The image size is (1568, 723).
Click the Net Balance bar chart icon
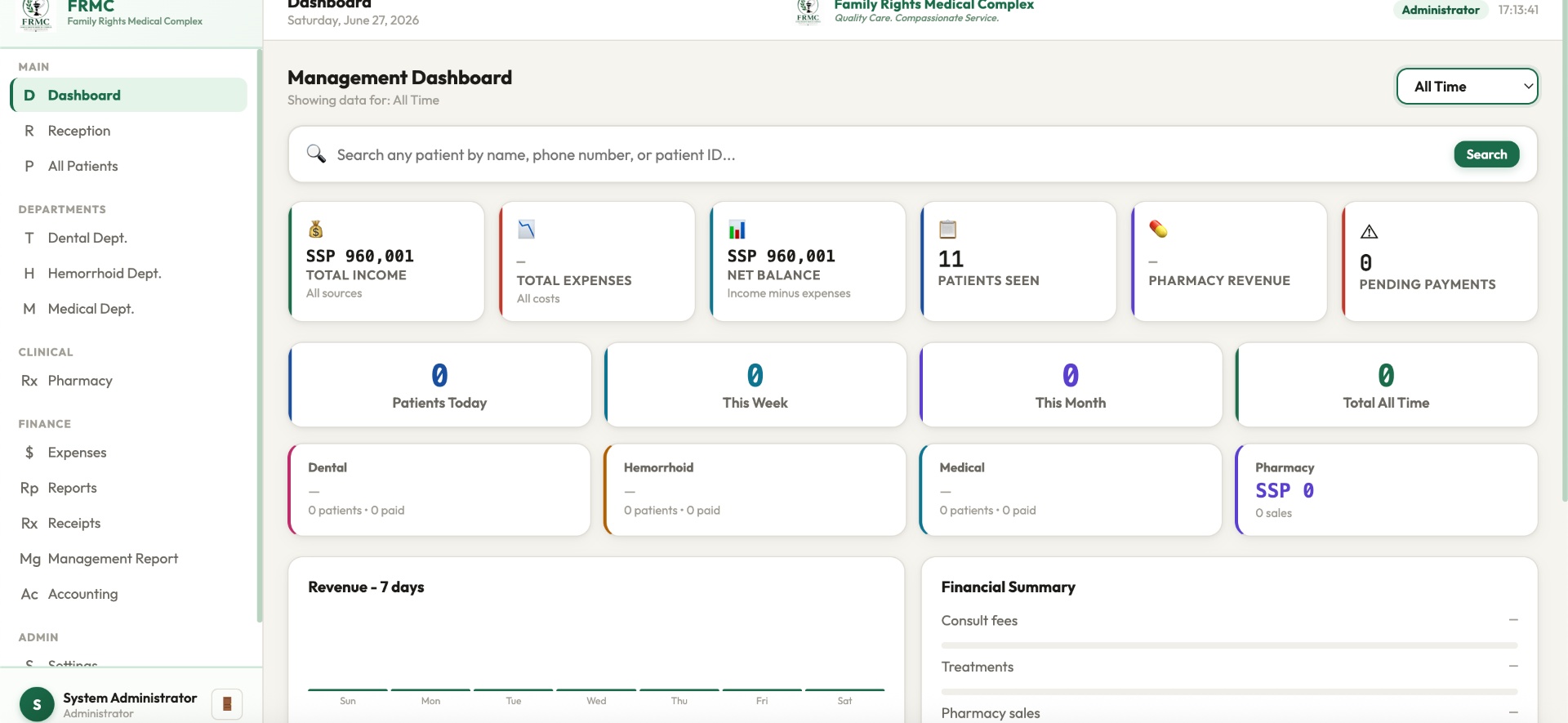pos(737,229)
